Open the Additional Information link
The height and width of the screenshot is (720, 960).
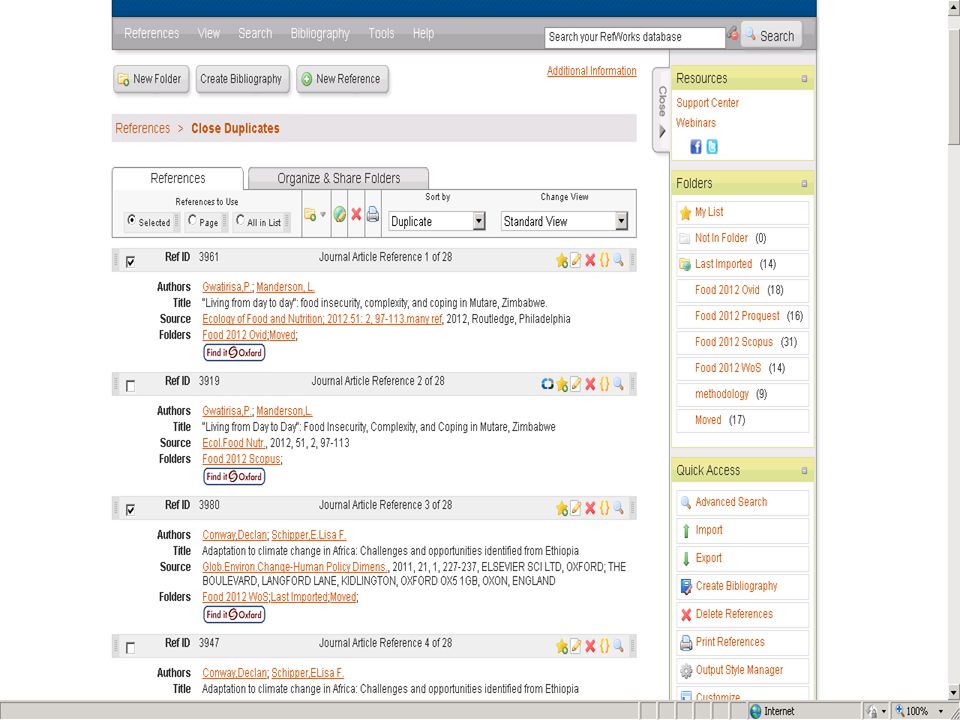[591, 71]
